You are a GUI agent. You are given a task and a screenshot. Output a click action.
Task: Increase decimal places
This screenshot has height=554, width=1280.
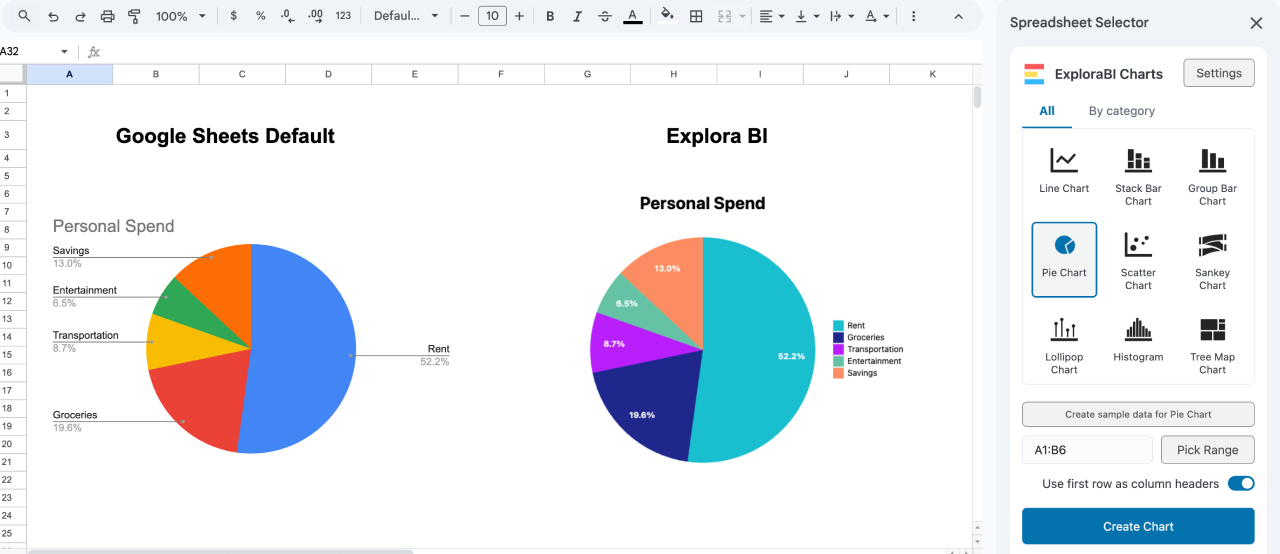315,16
